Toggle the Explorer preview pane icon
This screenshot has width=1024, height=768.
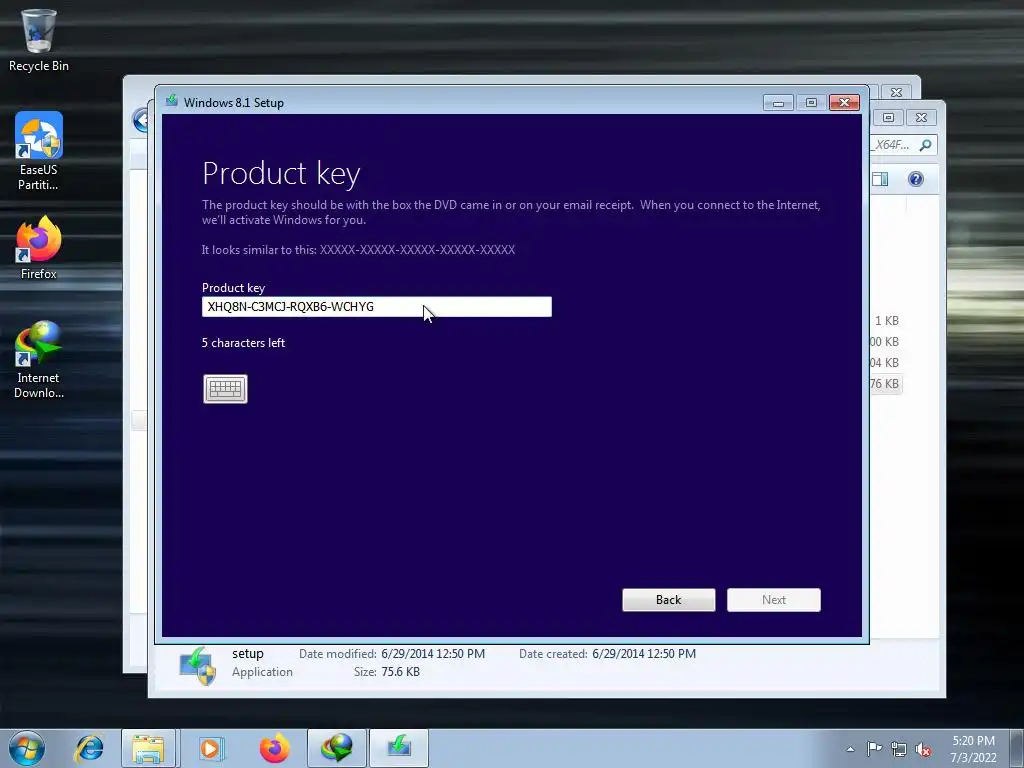[x=880, y=179]
